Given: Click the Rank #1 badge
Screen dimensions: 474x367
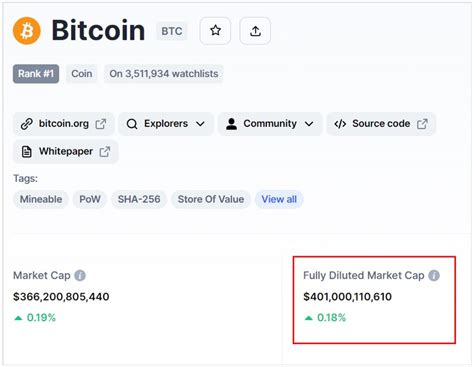Looking at the screenshot, I should (x=36, y=74).
